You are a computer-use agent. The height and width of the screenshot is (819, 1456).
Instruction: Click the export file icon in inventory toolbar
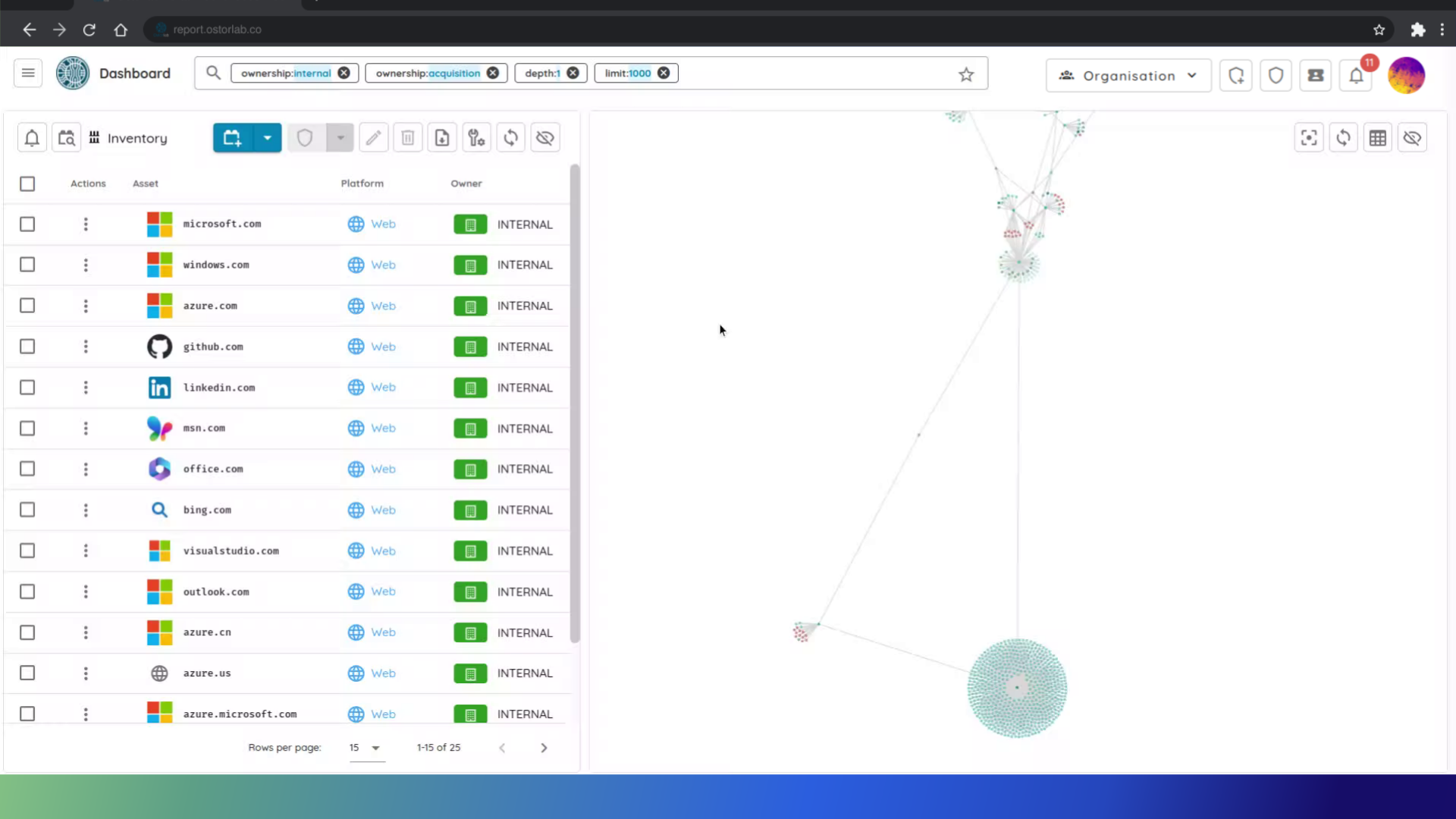442,138
